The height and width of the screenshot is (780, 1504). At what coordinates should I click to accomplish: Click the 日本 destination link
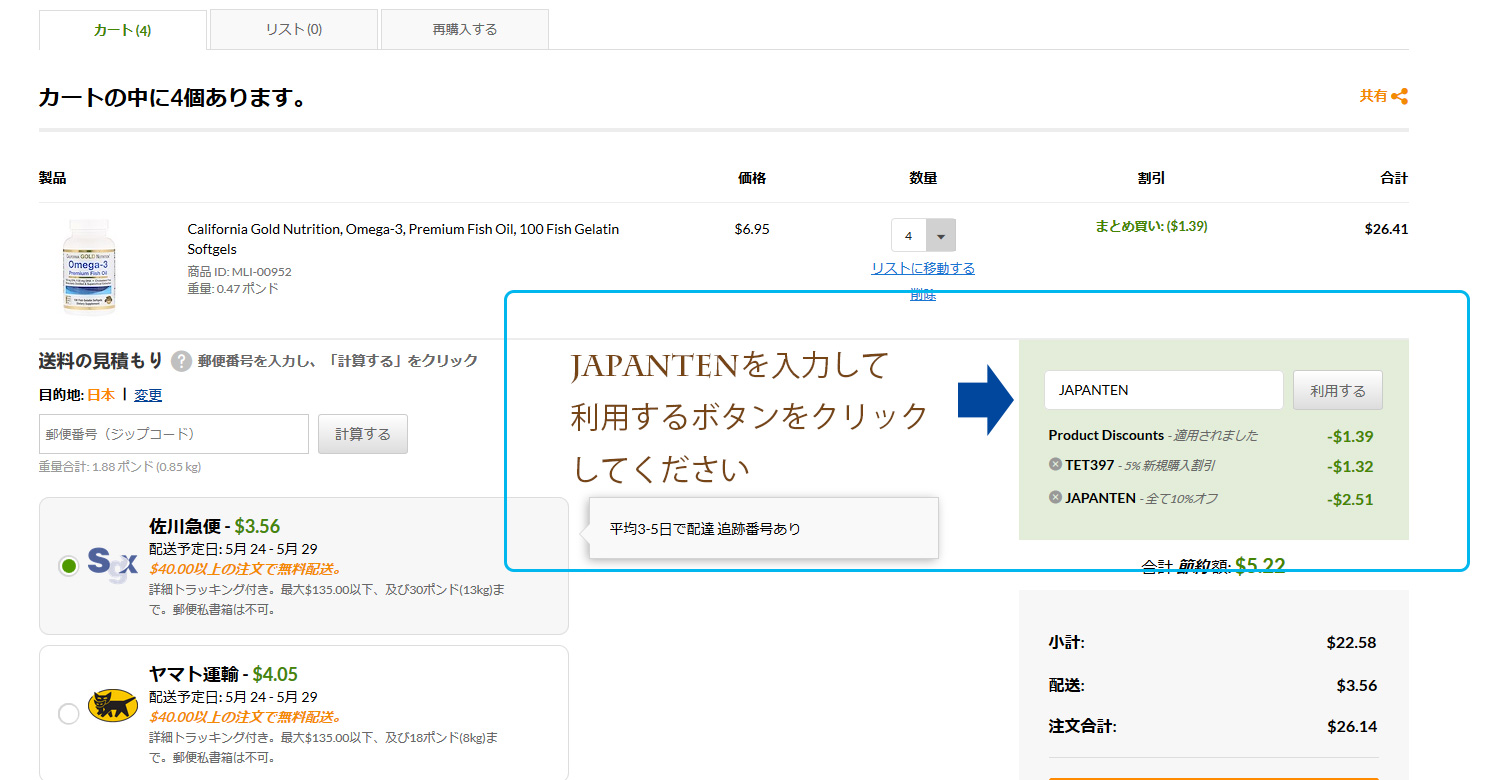(101, 395)
